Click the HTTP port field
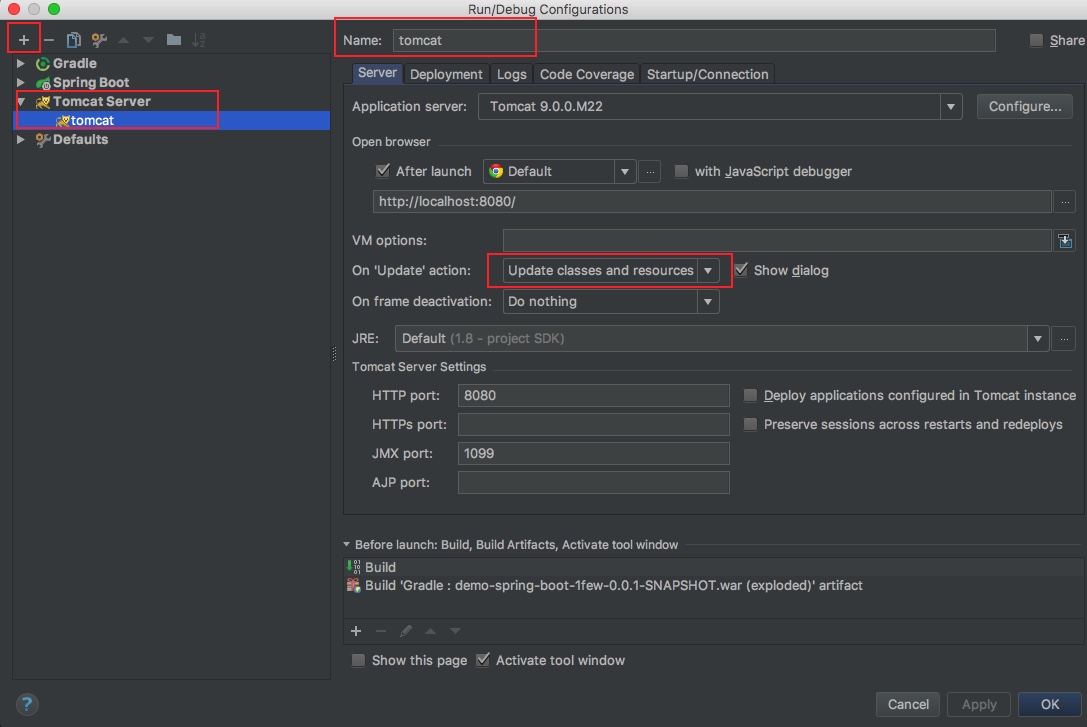This screenshot has width=1087, height=727. coord(593,396)
